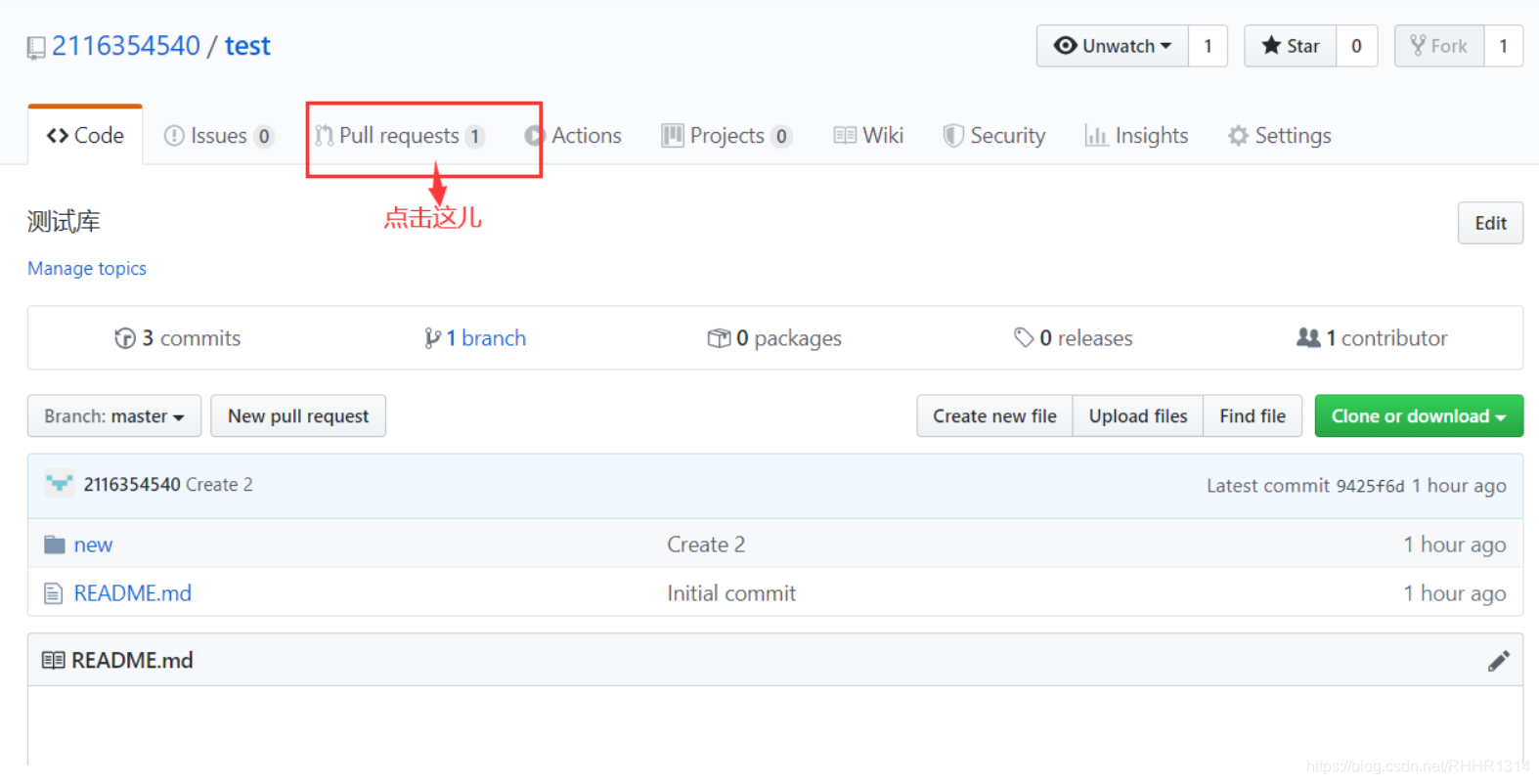Expand the Branch: master dropdown
This screenshot has width=1539, height=784.
(x=114, y=416)
